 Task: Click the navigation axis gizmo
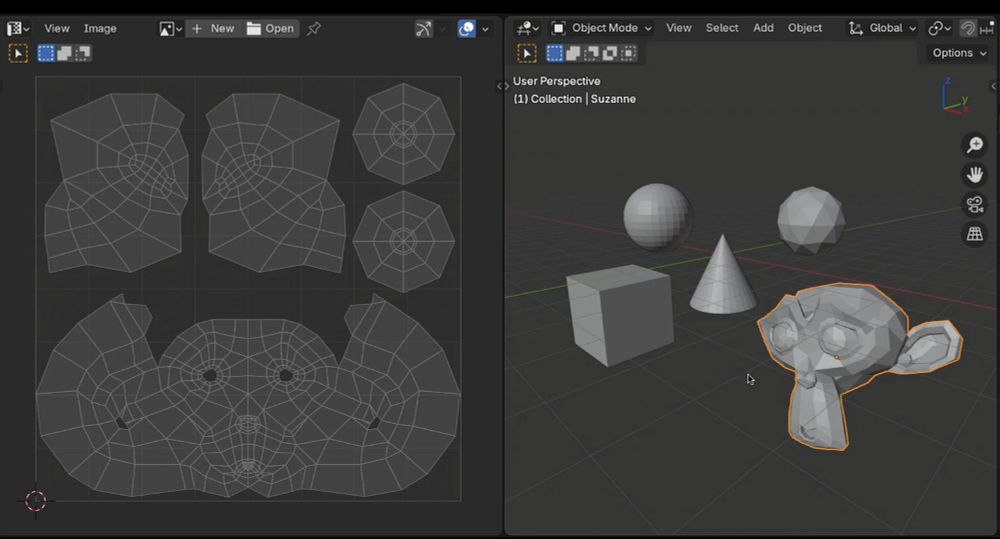(x=955, y=96)
